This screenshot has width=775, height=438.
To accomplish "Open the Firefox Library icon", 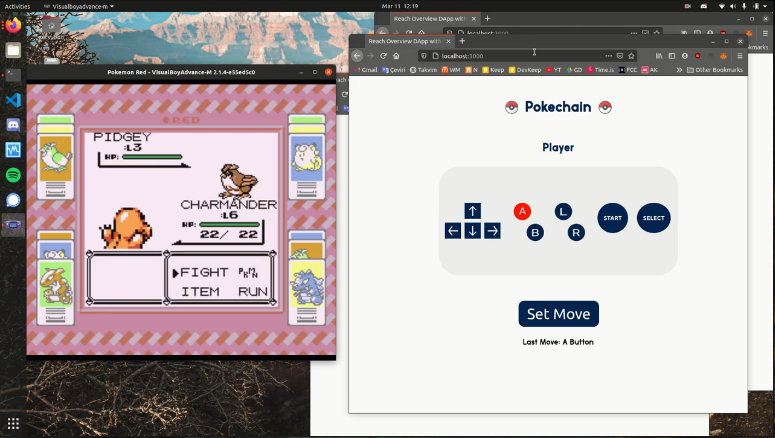I will [659, 56].
